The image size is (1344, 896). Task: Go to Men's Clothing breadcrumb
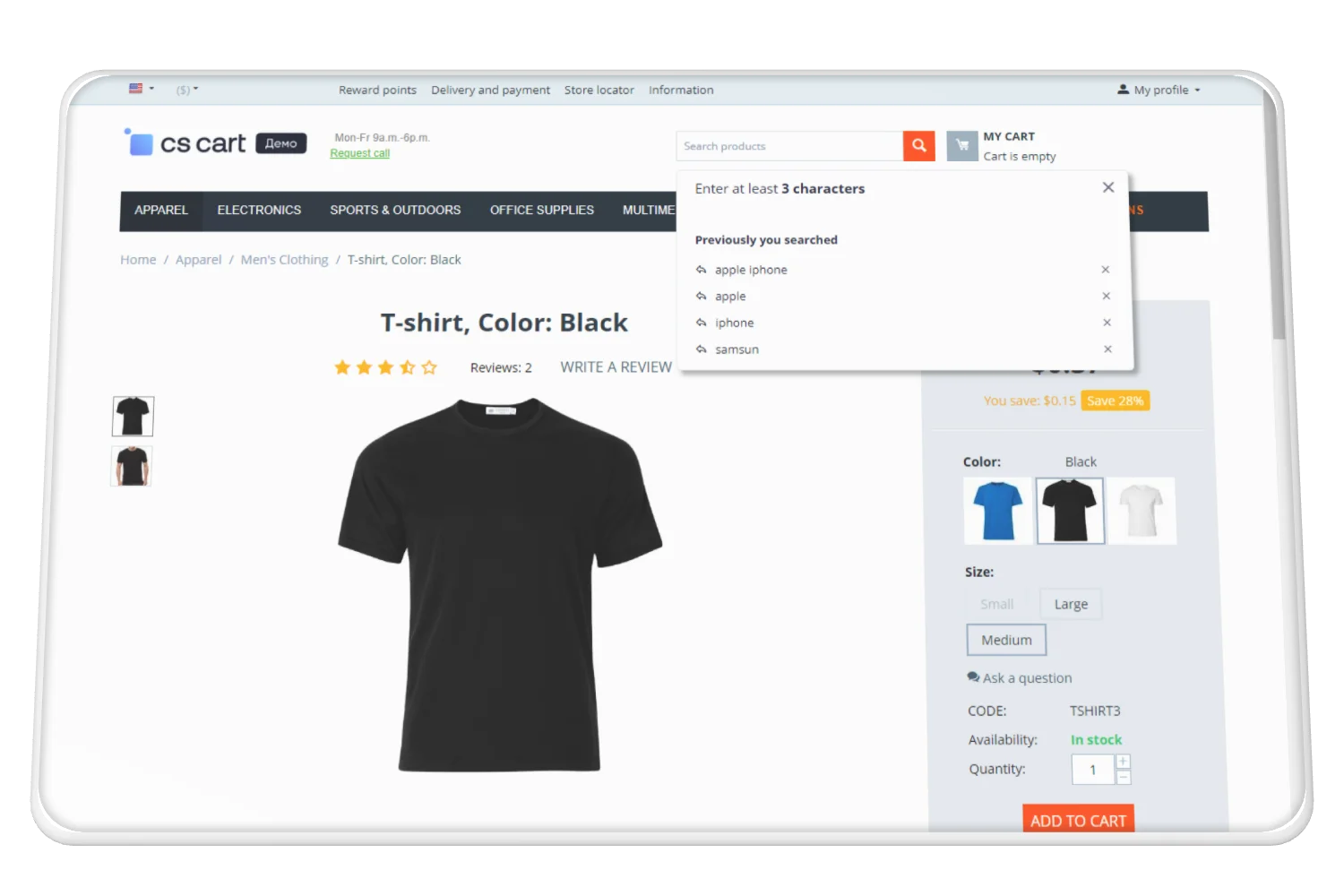[x=284, y=260]
